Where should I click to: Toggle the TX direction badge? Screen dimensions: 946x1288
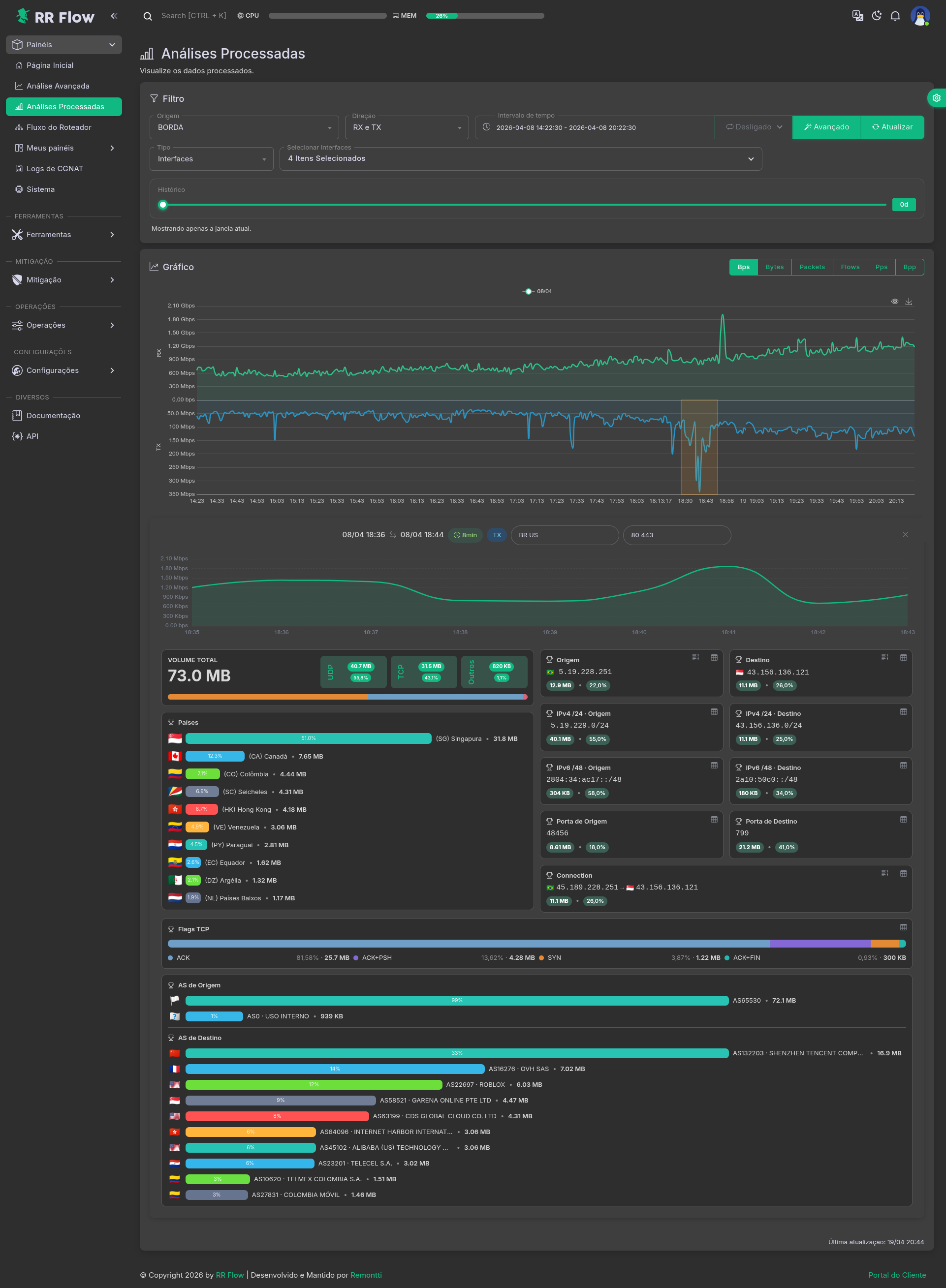tap(497, 535)
